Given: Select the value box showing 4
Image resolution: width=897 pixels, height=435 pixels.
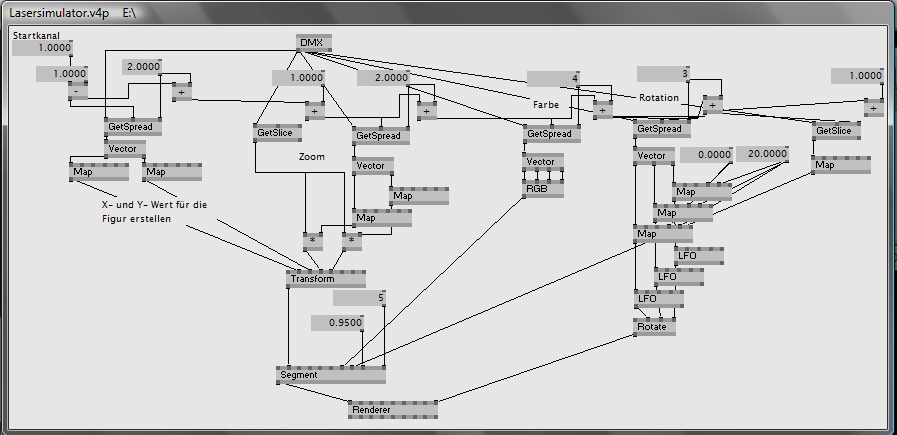Looking at the screenshot, I should click(x=555, y=78).
